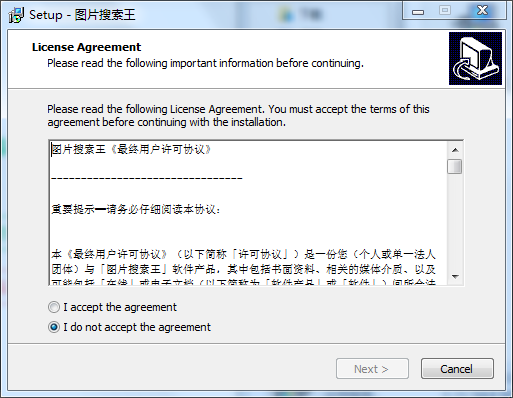Click the 'License Agreement' heading

click(86, 47)
